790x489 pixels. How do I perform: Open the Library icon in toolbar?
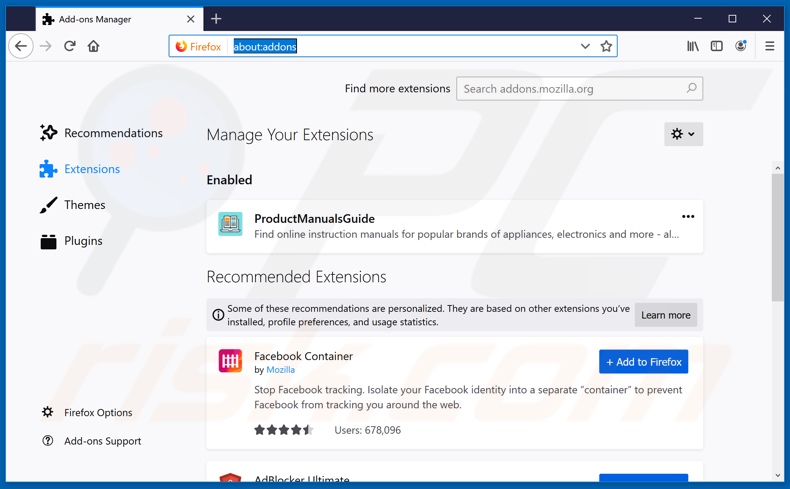693,46
